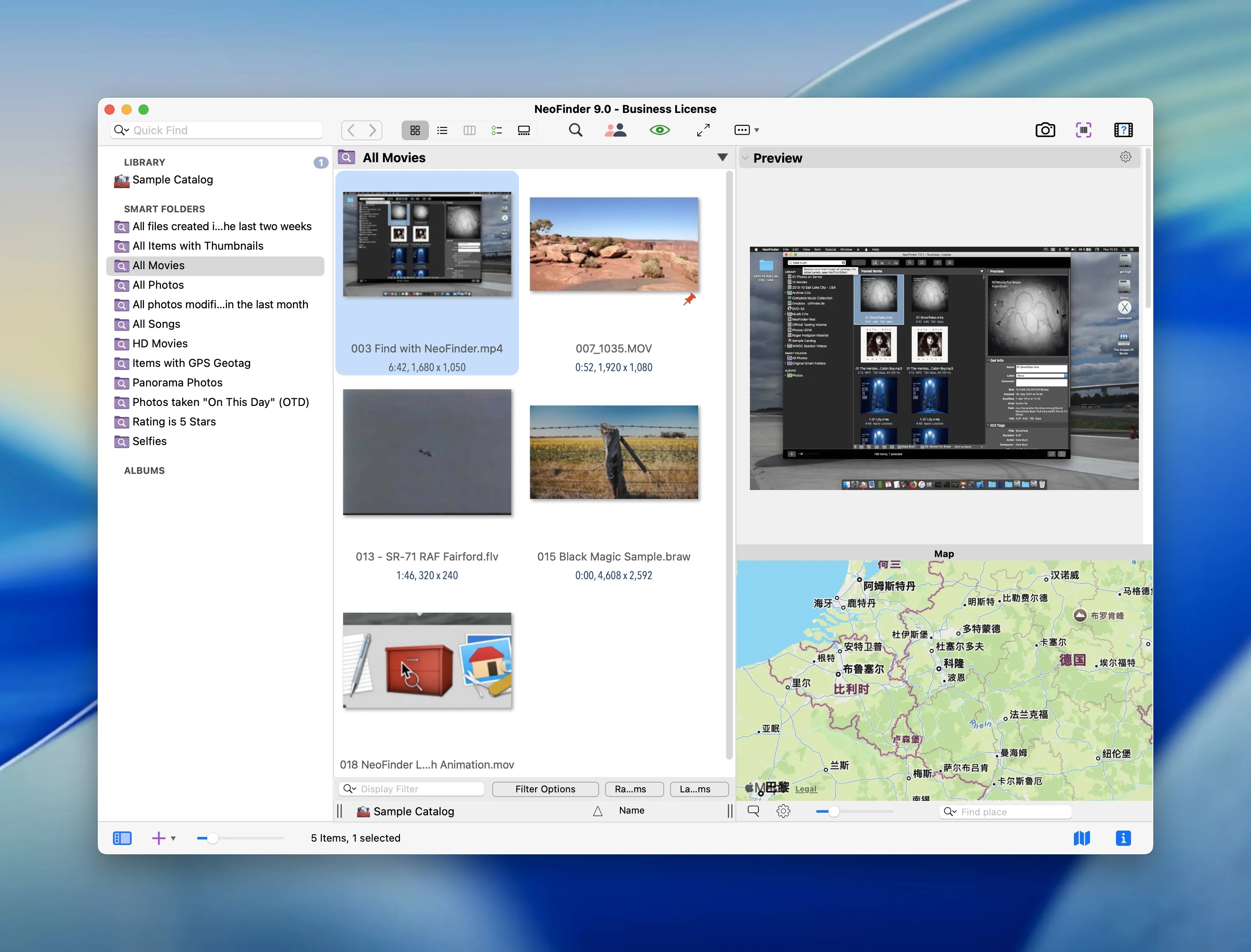The image size is (1251, 952).
Task: Switch to details list view
Action: 496,130
